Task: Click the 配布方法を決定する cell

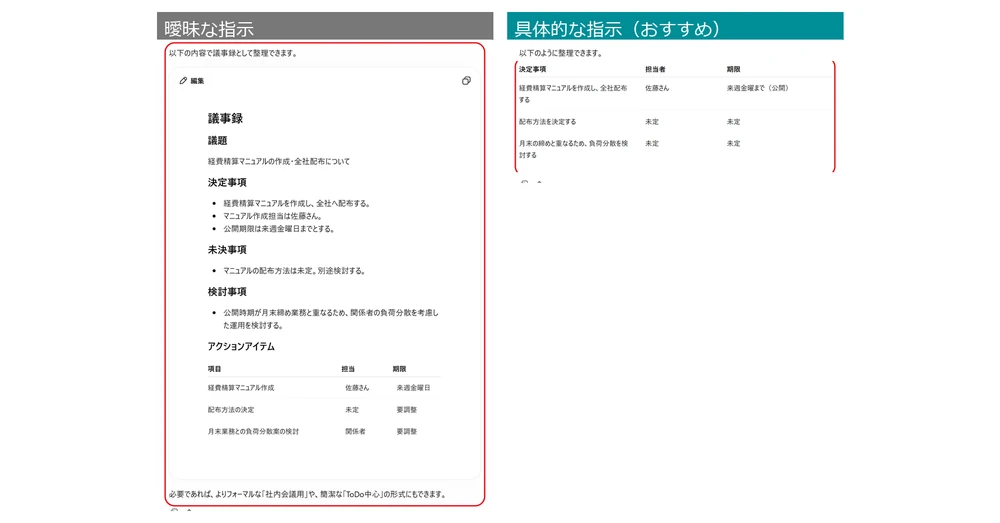Action: click(x=547, y=122)
